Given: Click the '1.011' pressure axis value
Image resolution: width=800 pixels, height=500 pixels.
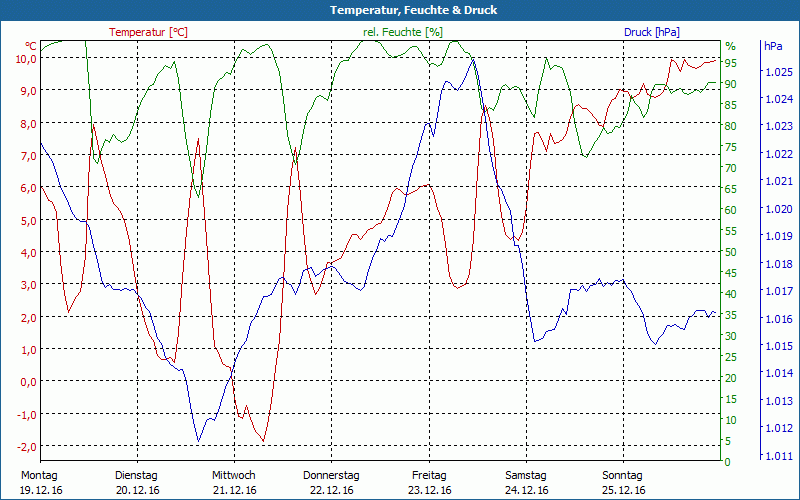Looking at the screenshot, I should tap(780, 456).
